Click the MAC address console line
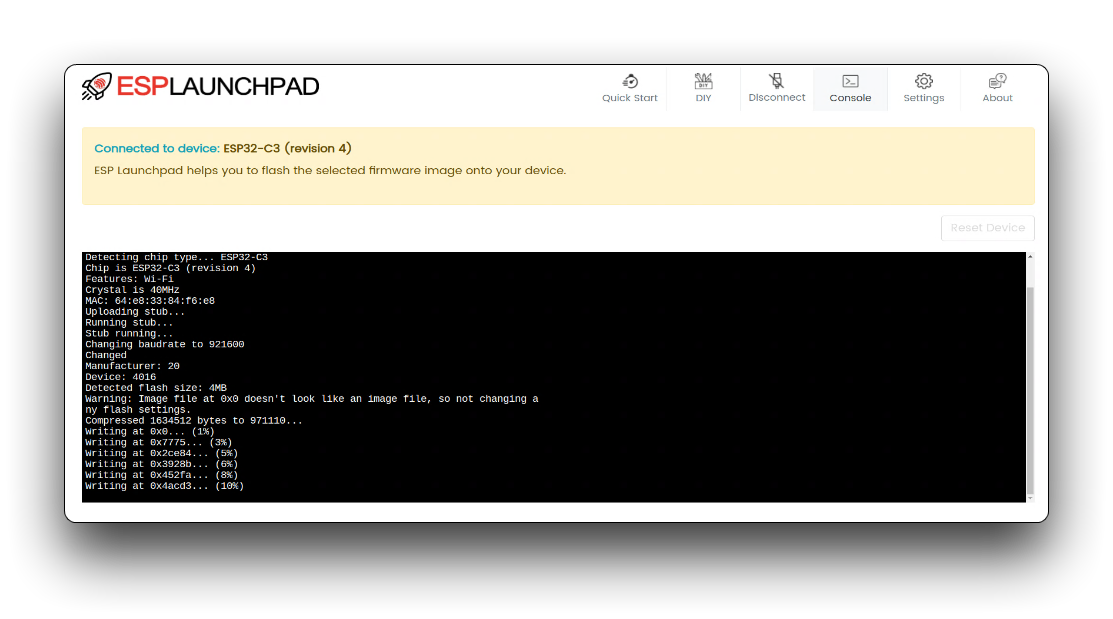The image size is (1113, 619). [x=150, y=301]
